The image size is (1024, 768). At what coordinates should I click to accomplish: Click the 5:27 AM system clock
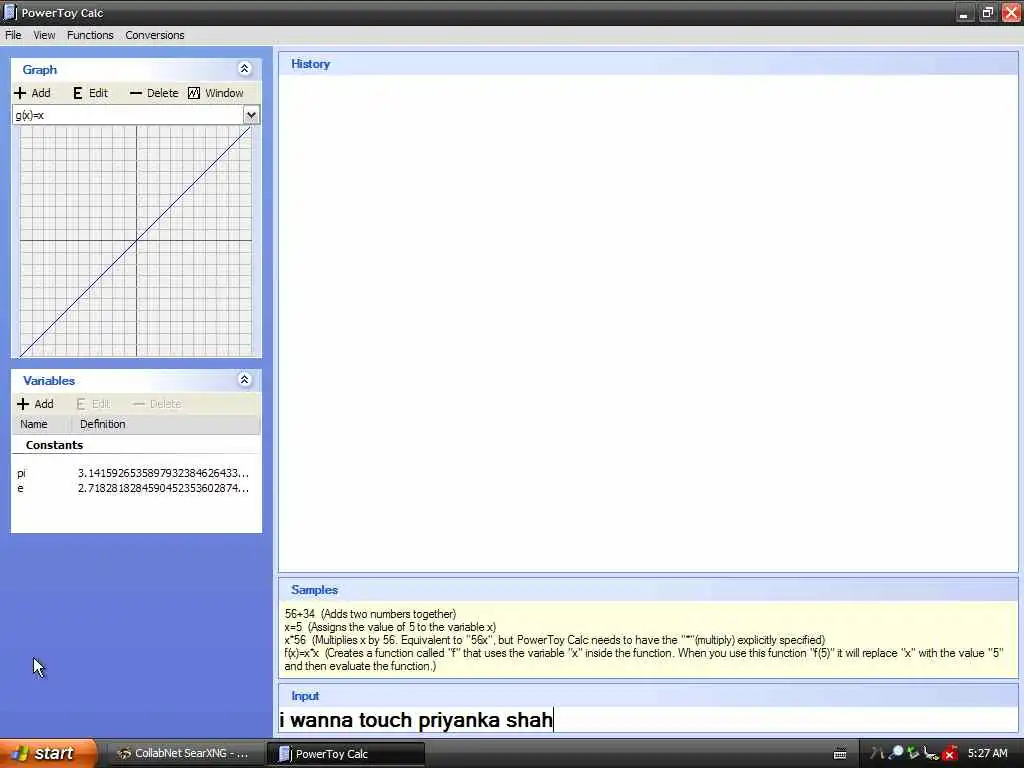tap(987, 754)
